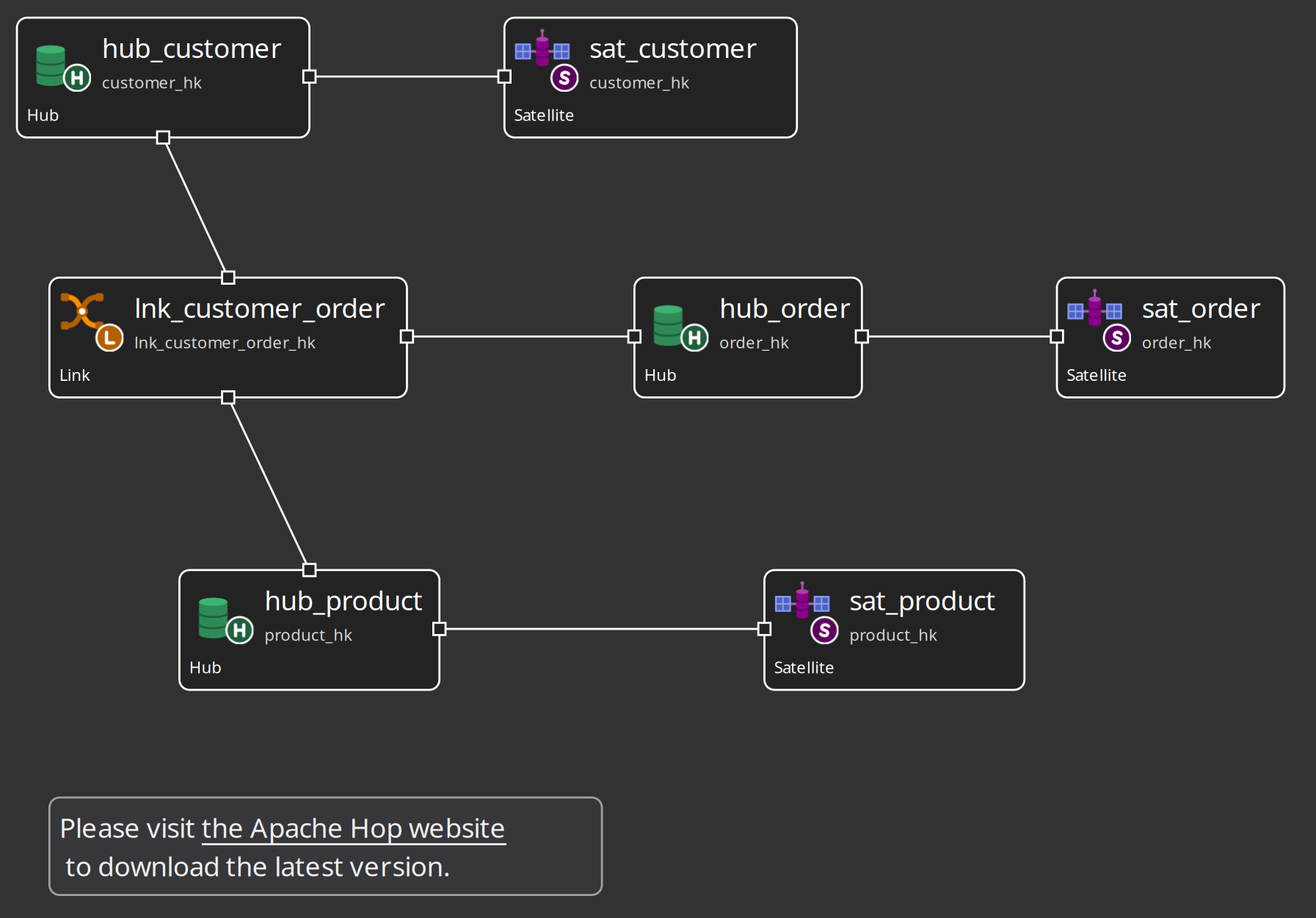The width and height of the screenshot is (1316, 918).
Task: Click sat_order left connector handle
Action: tap(1057, 336)
